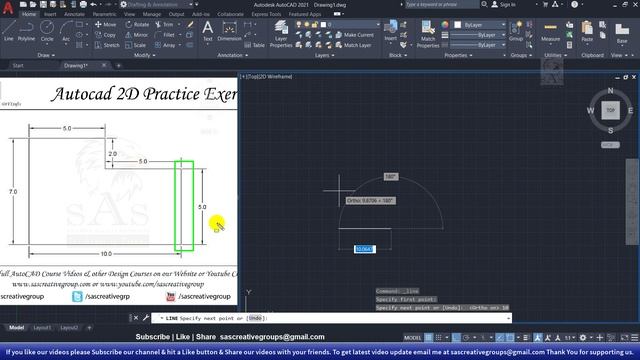Click the Fillet tool
The height and width of the screenshot is (360, 640).
click(x=165, y=35)
